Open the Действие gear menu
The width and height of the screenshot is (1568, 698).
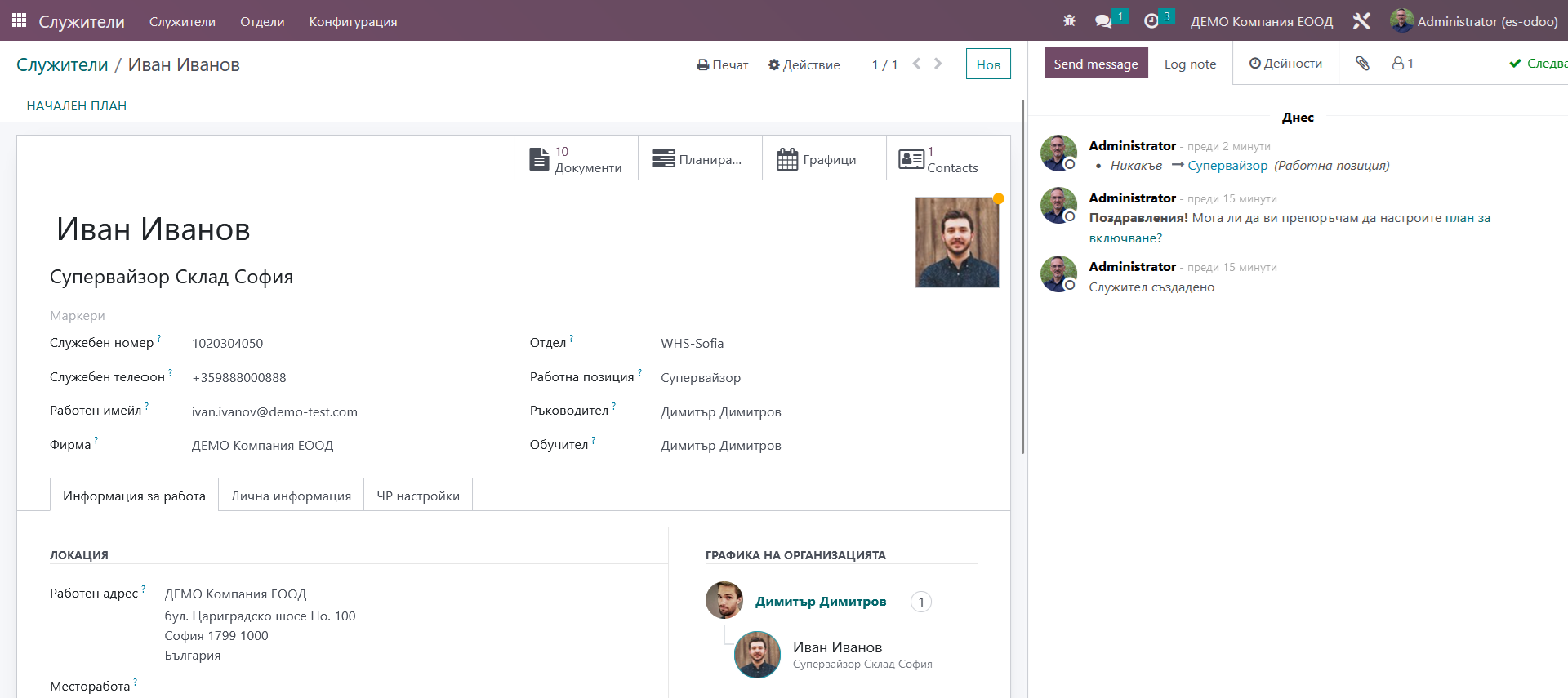tap(804, 64)
